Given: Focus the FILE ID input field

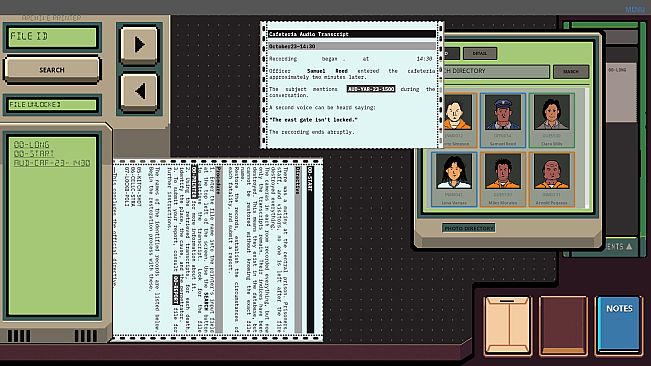Looking at the screenshot, I should [52, 37].
